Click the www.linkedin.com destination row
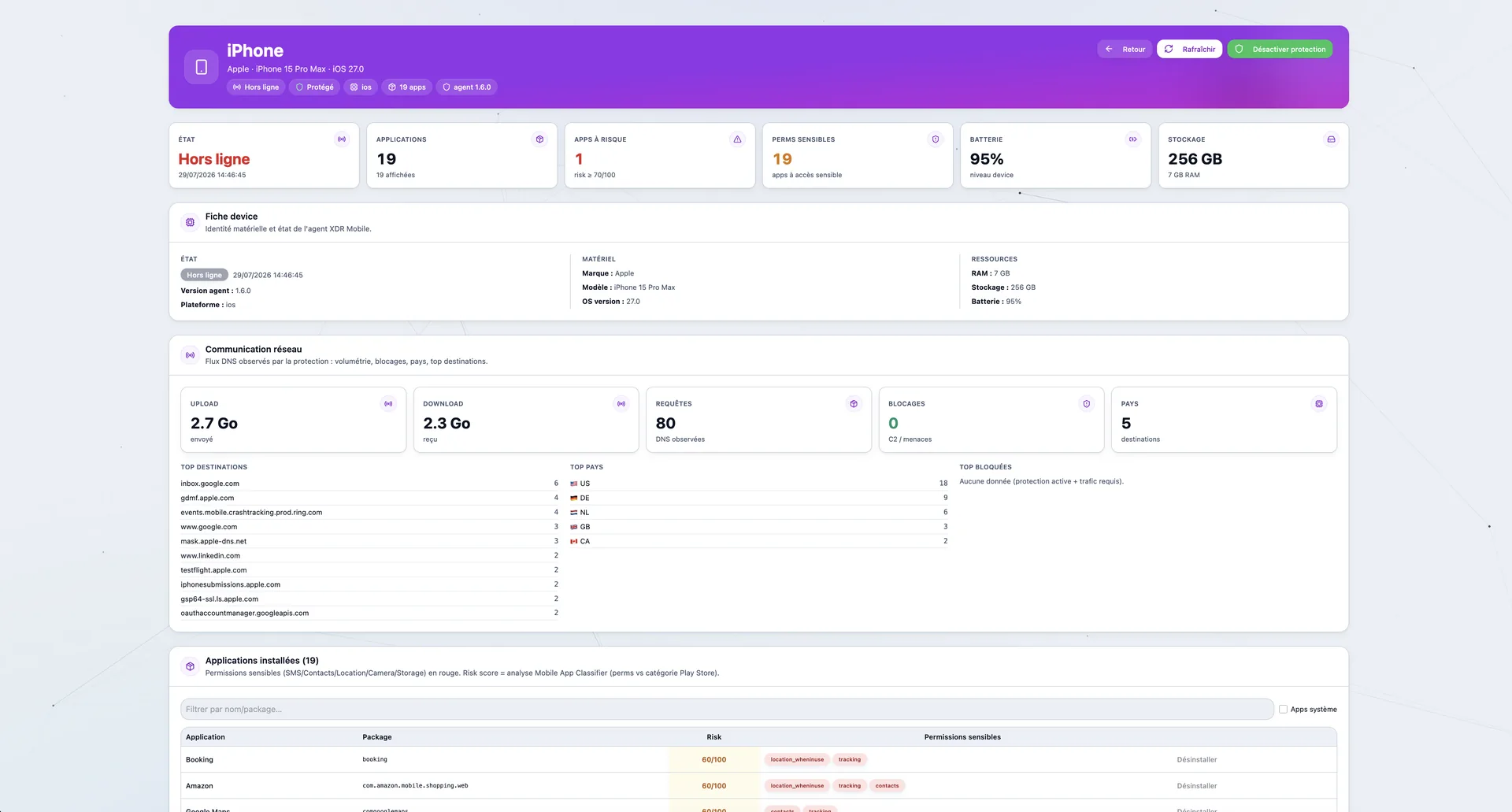The width and height of the screenshot is (1512, 812). [369, 555]
